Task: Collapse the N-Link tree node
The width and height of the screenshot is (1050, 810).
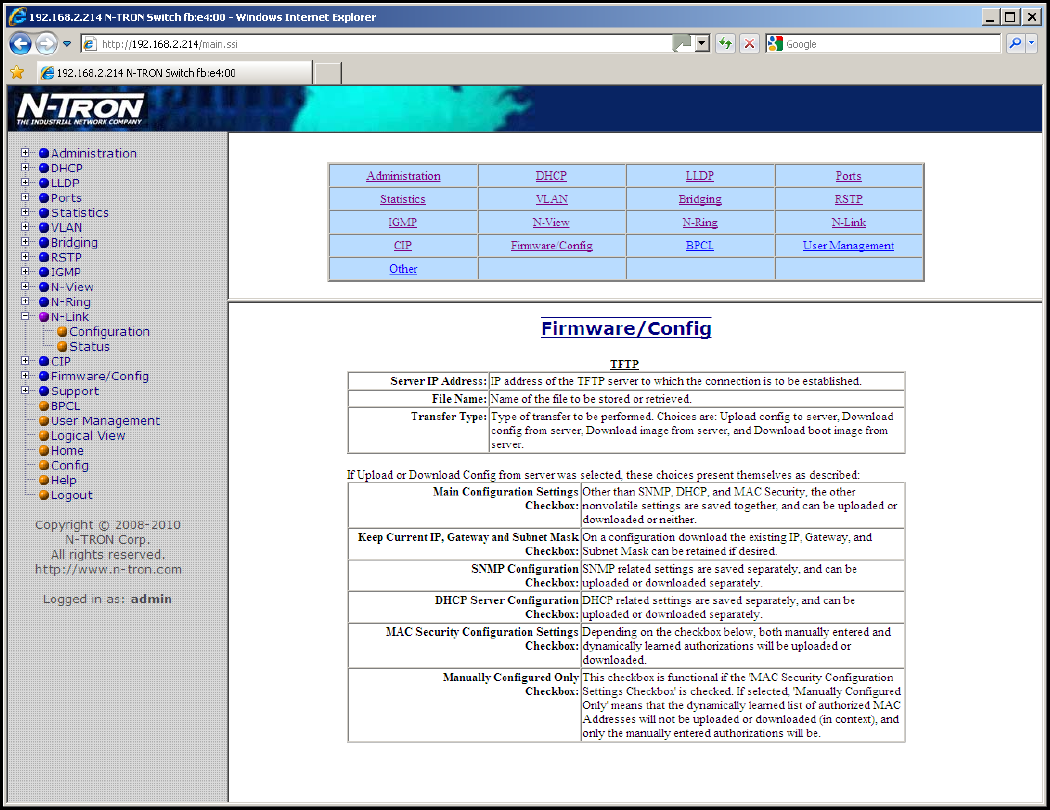Action: pyautogui.click(x=25, y=316)
